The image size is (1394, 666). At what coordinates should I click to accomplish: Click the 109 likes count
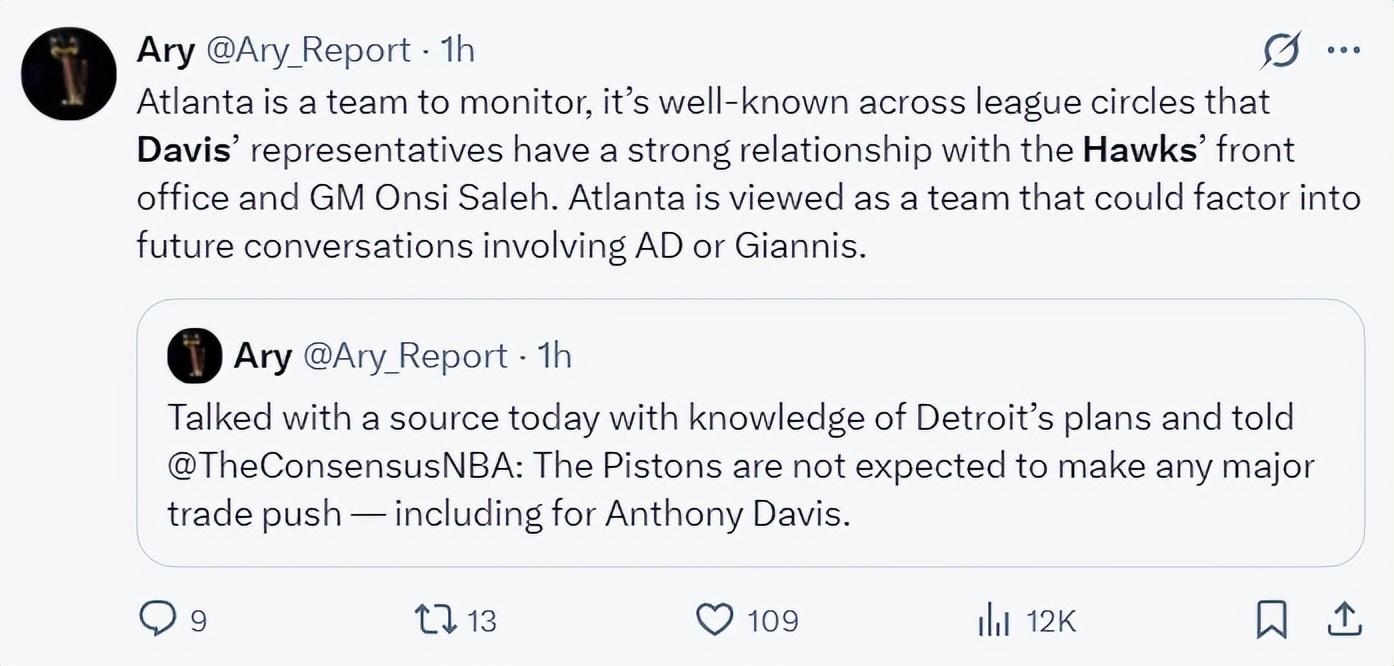[x=773, y=621]
